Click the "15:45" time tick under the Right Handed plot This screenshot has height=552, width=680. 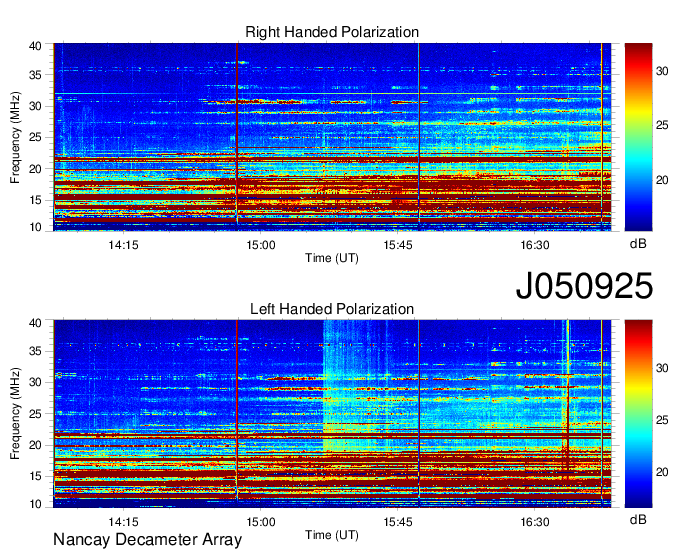pos(398,245)
